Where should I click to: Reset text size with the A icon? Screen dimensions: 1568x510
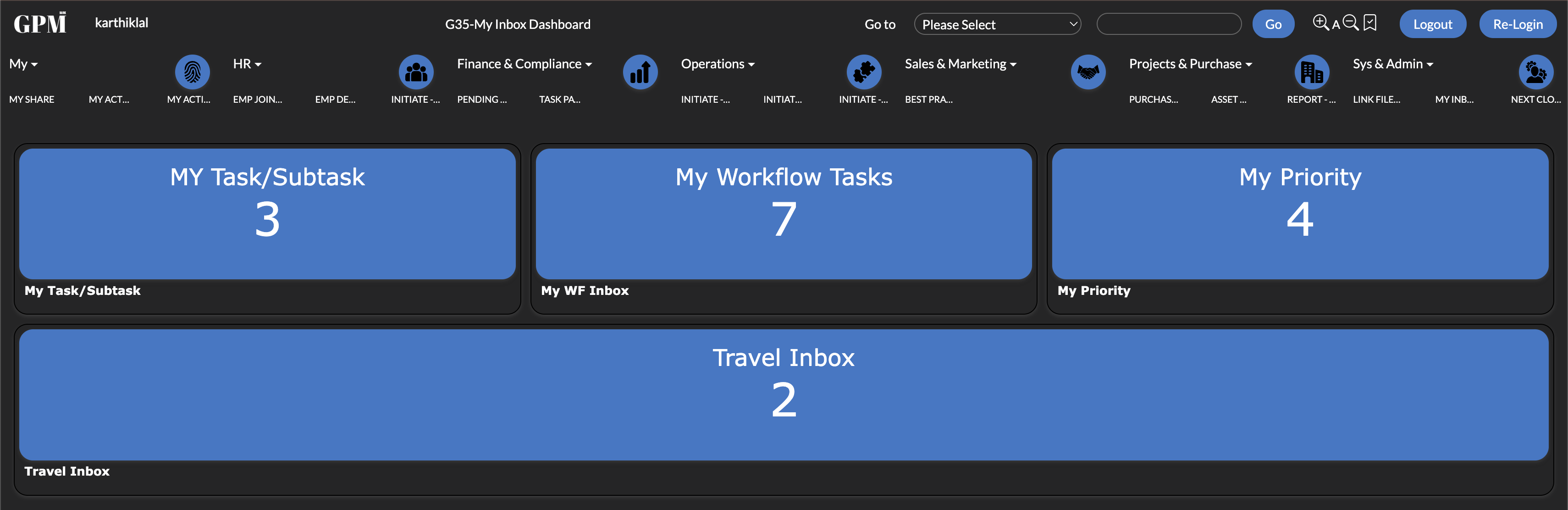coord(1336,25)
